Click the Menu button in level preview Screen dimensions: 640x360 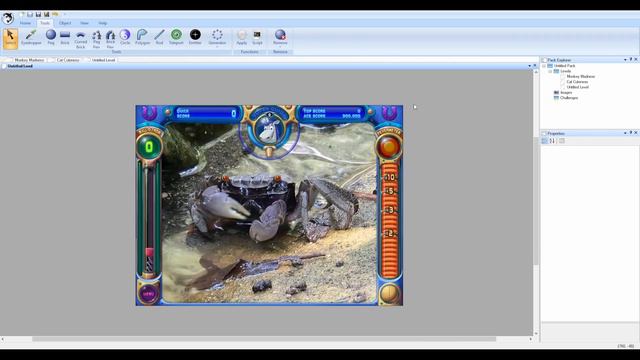pos(148,293)
